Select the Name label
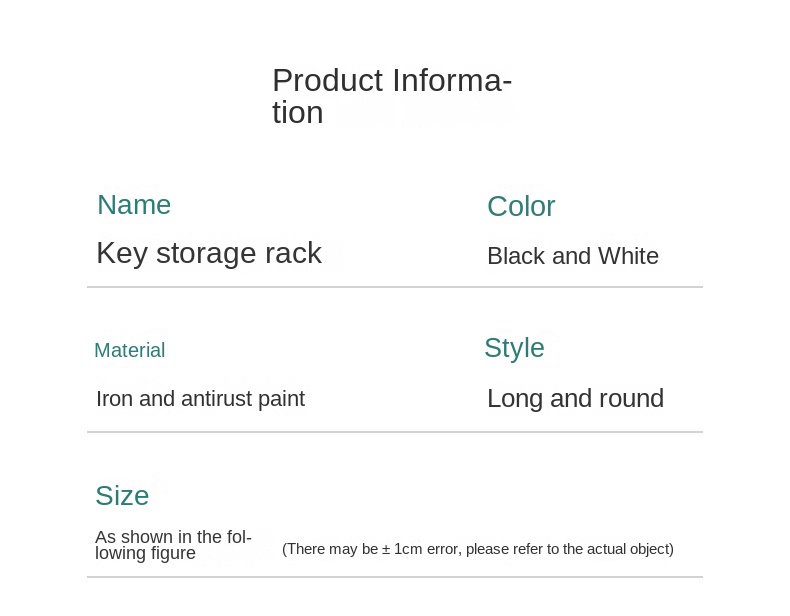Image resolution: width=790 pixels, height=616 pixels. pos(134,204)
